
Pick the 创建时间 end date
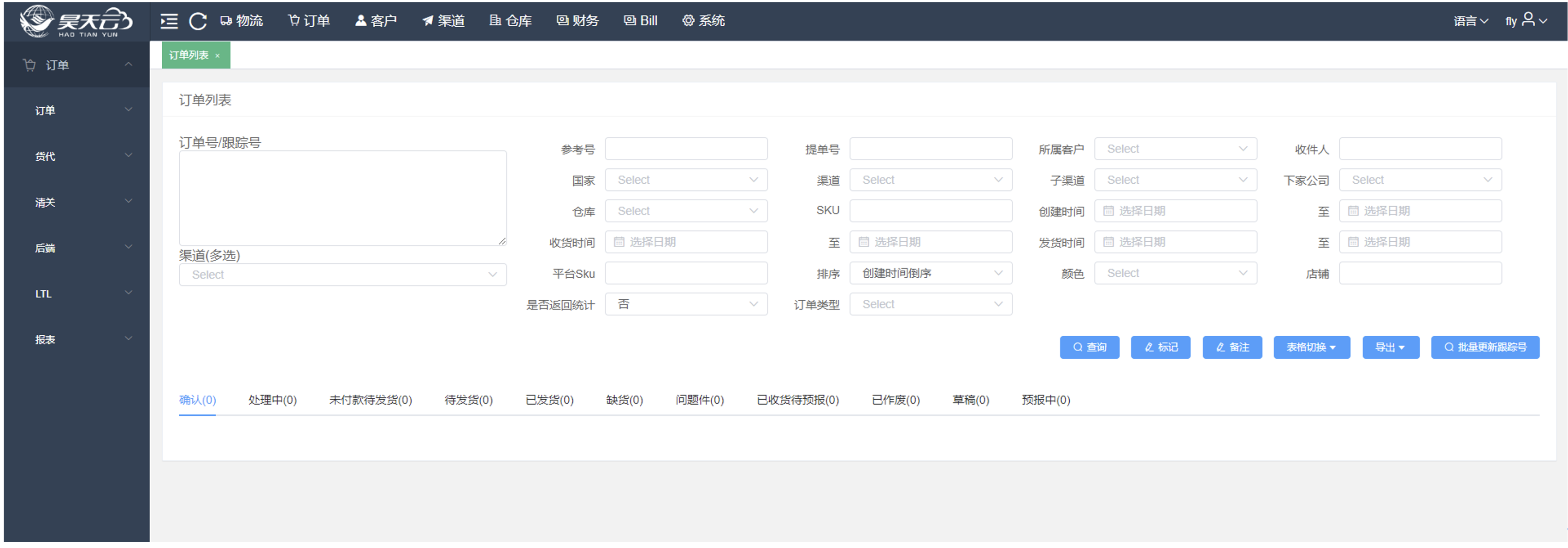(1420, 211)
